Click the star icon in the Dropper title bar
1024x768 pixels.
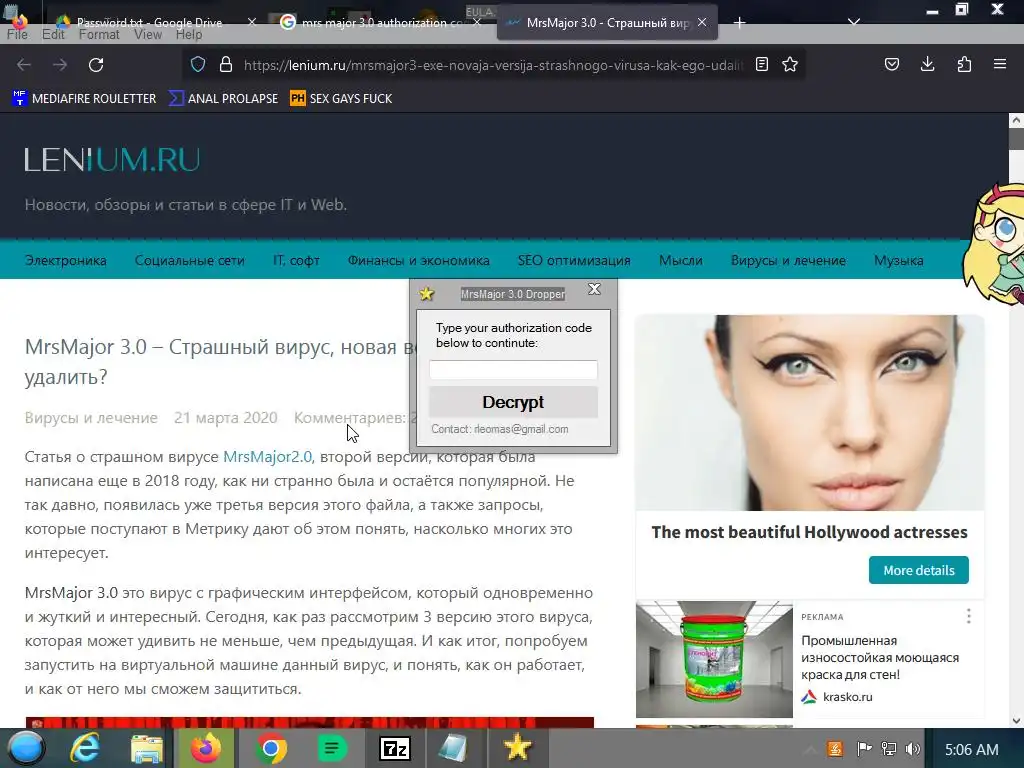coord(426,293)
